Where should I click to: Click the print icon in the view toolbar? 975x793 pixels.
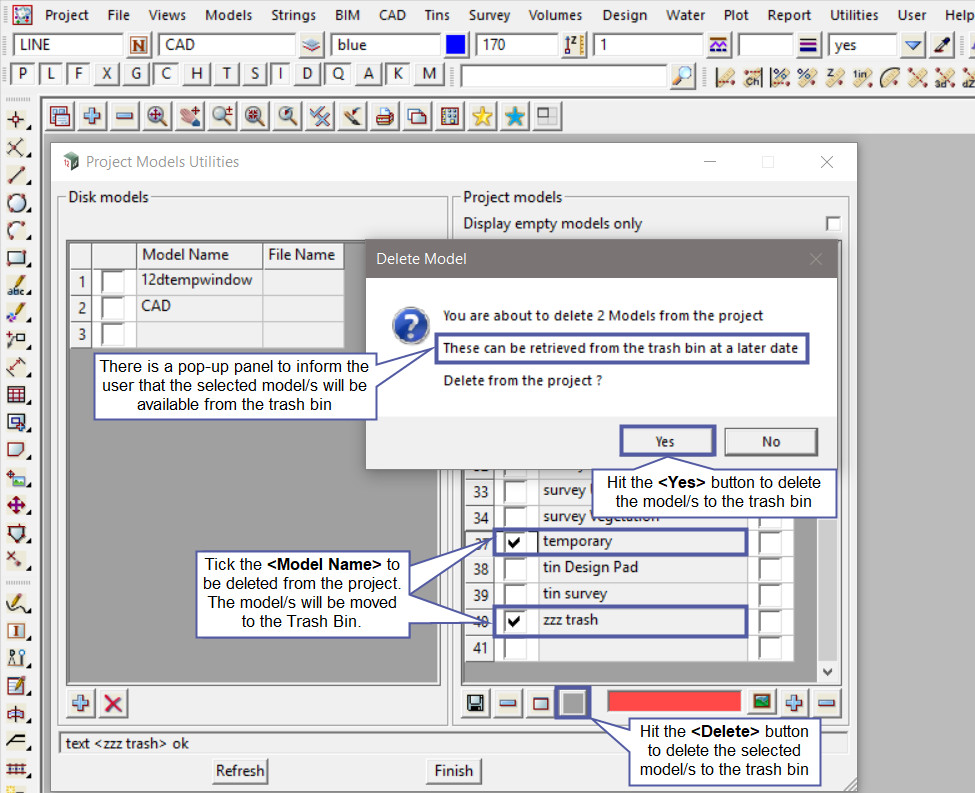click(x=384, y=117)
